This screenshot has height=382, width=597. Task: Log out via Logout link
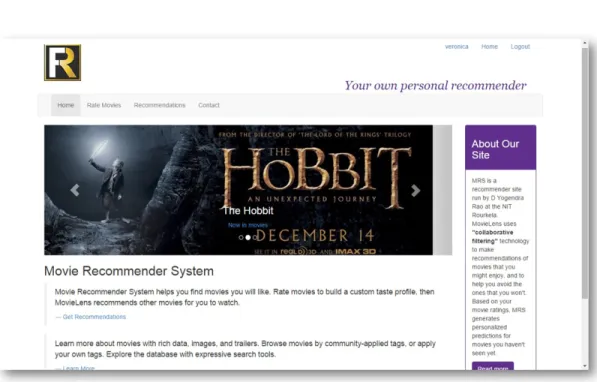click(520, 46)
